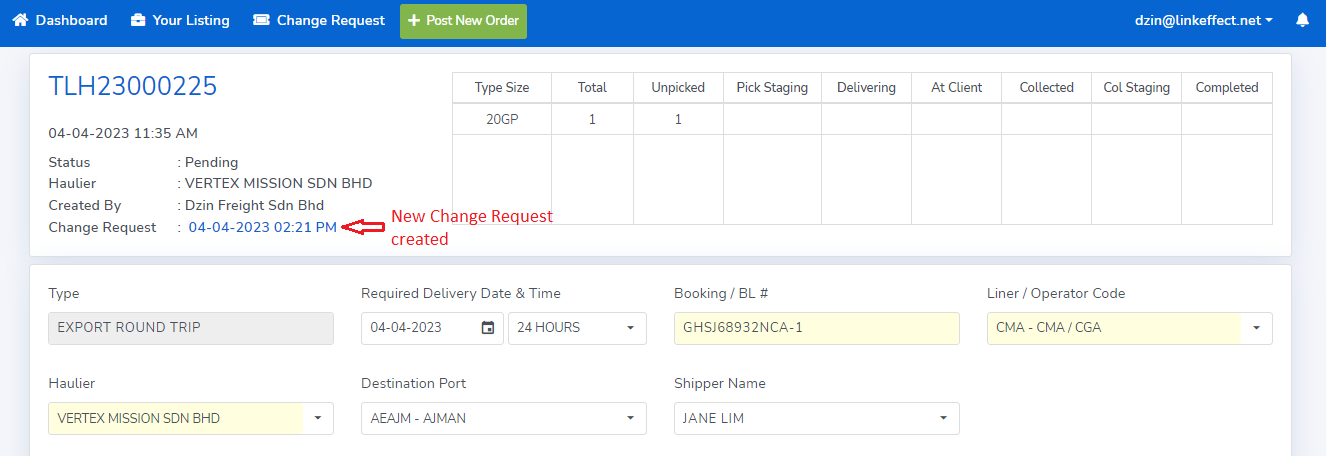Click the Change Request date link
Viewport: 1326px width, 456px height.
pyautogui.click(x=262, y=227)
